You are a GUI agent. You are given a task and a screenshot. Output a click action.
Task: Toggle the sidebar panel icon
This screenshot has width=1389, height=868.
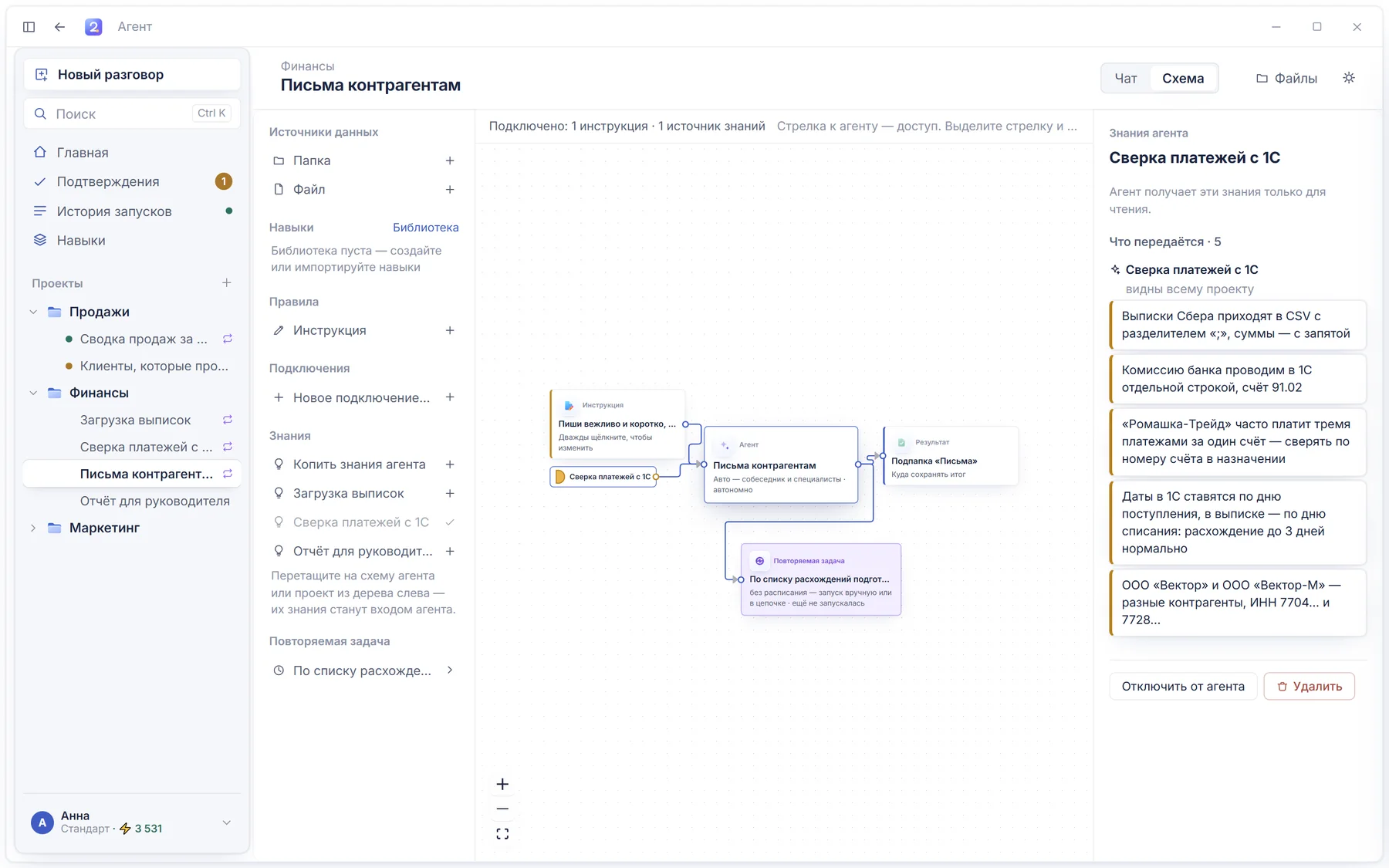29,27
